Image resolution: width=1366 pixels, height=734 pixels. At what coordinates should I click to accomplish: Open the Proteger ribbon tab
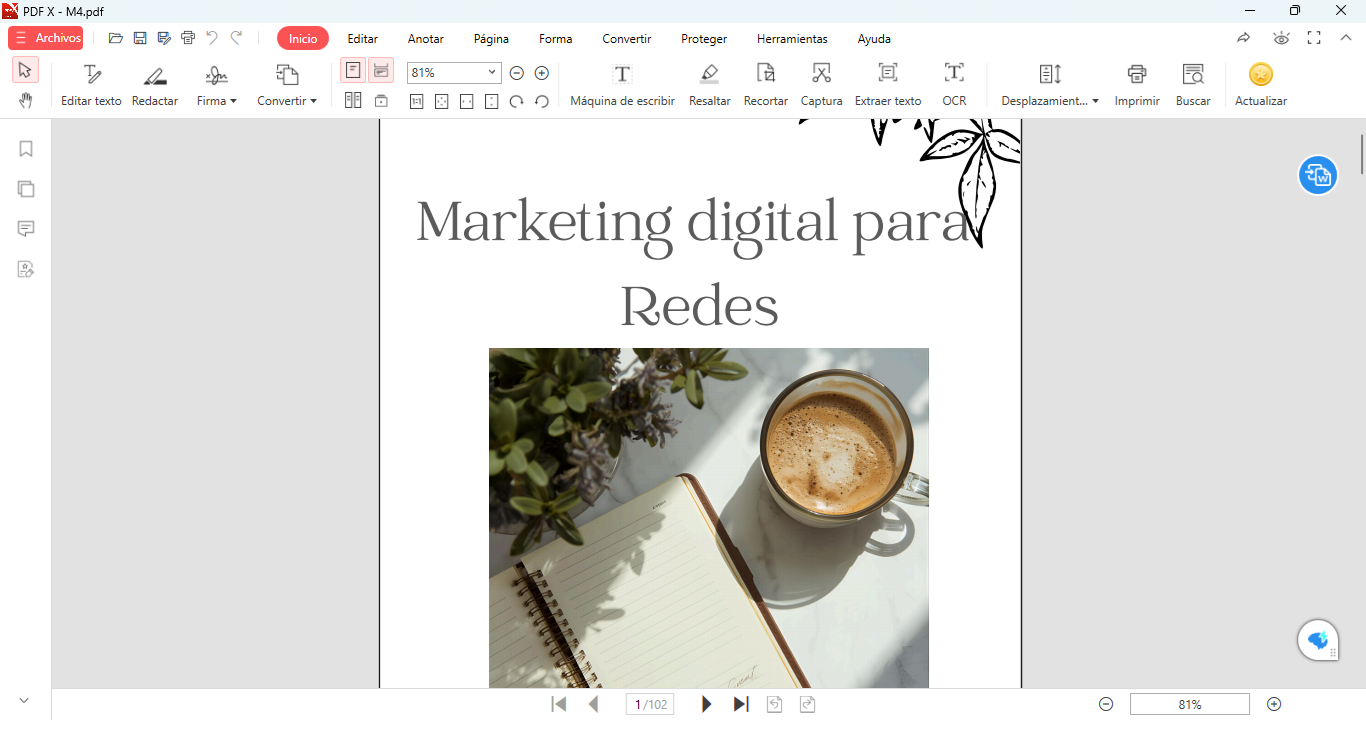coord(703,39)
